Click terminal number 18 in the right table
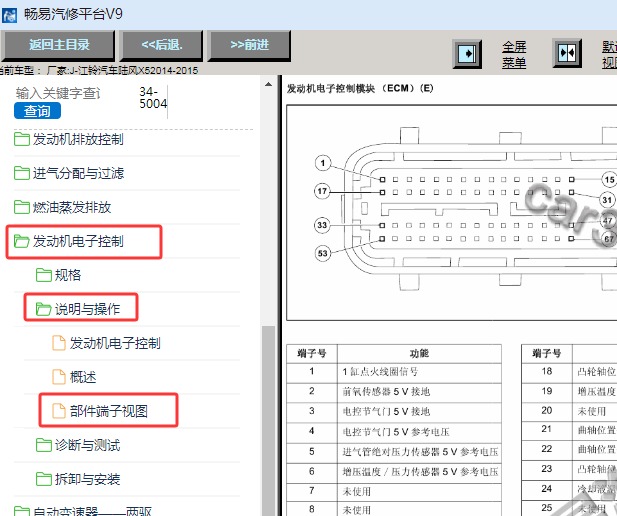617x516 pixels. point(547,371)
